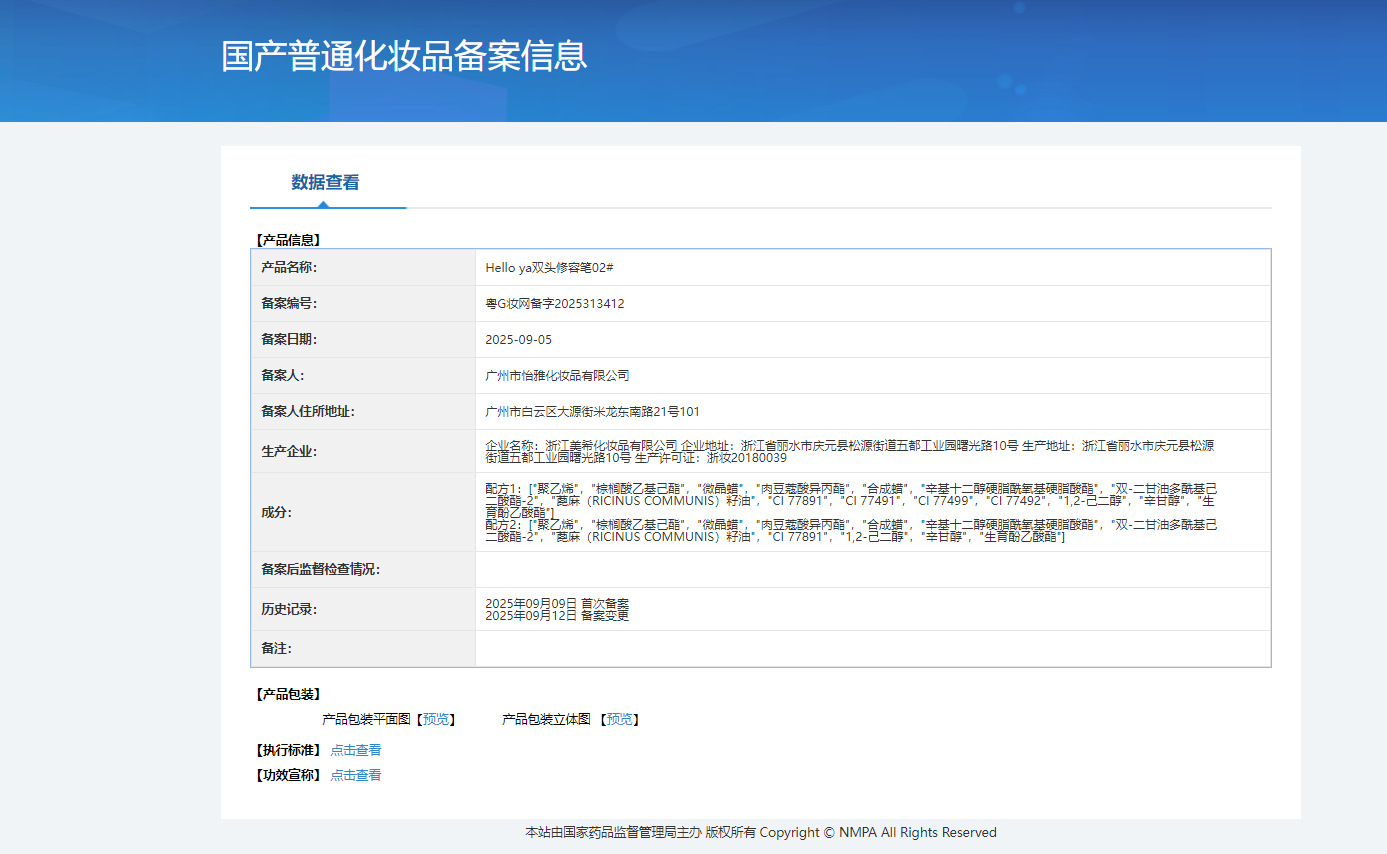Click the 配方2 ingredient list text
1387x854 pixels.
851,531
